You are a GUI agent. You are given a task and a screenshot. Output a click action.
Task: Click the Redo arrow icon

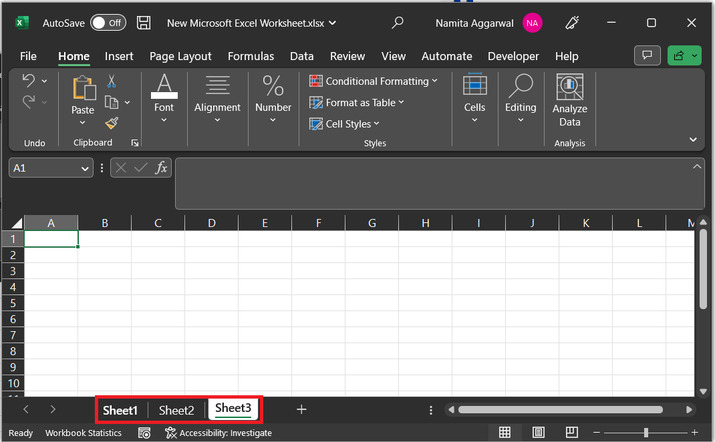point(29,101)
